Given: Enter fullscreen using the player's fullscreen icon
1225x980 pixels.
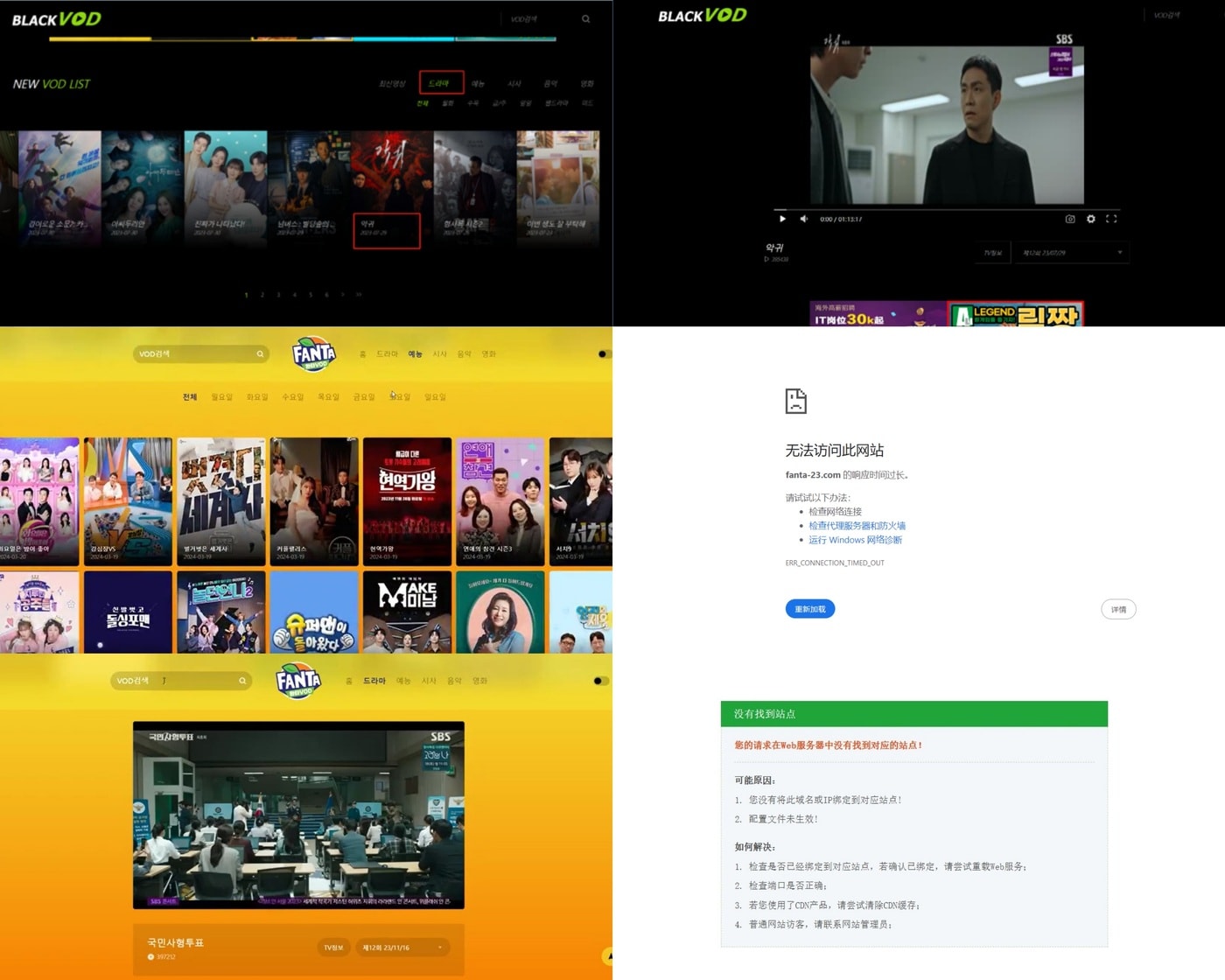Looking at the screenshot, I should point(1111,219).
